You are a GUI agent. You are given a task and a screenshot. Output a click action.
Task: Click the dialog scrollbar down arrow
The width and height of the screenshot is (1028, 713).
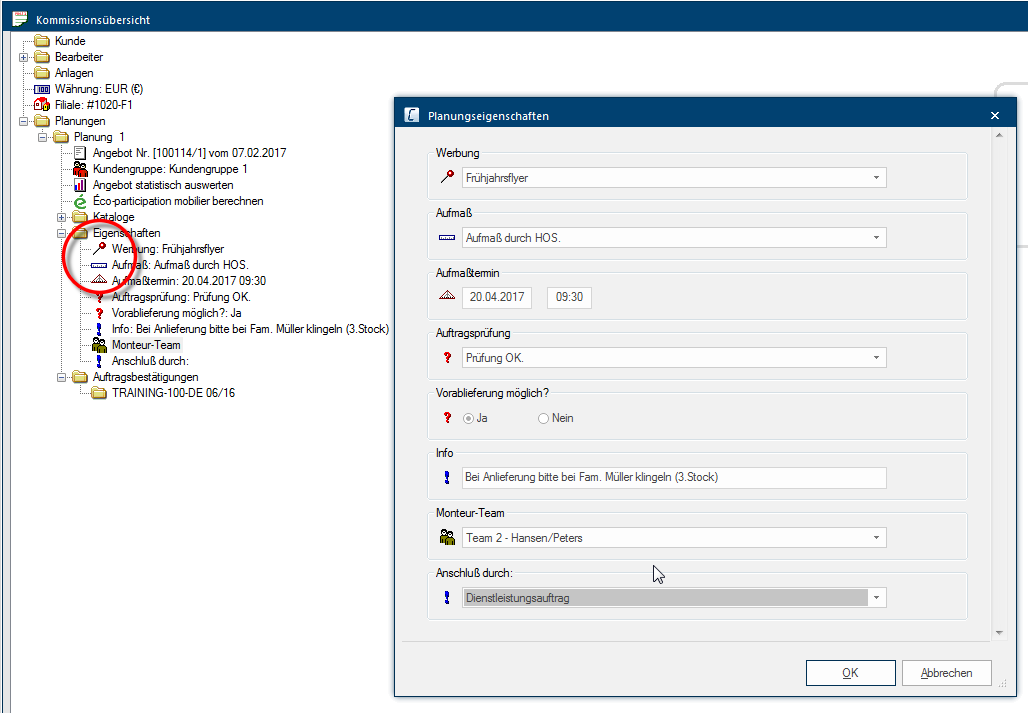(x=999, y=633)
